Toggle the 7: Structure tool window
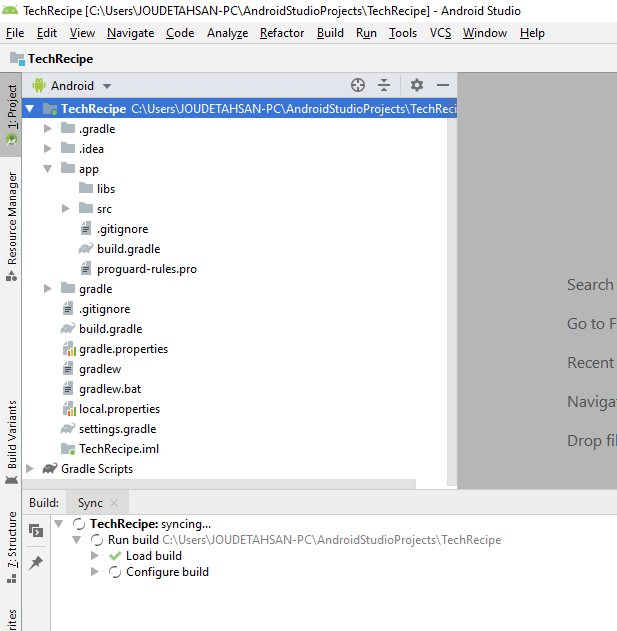617x631 pixels. 11,547
